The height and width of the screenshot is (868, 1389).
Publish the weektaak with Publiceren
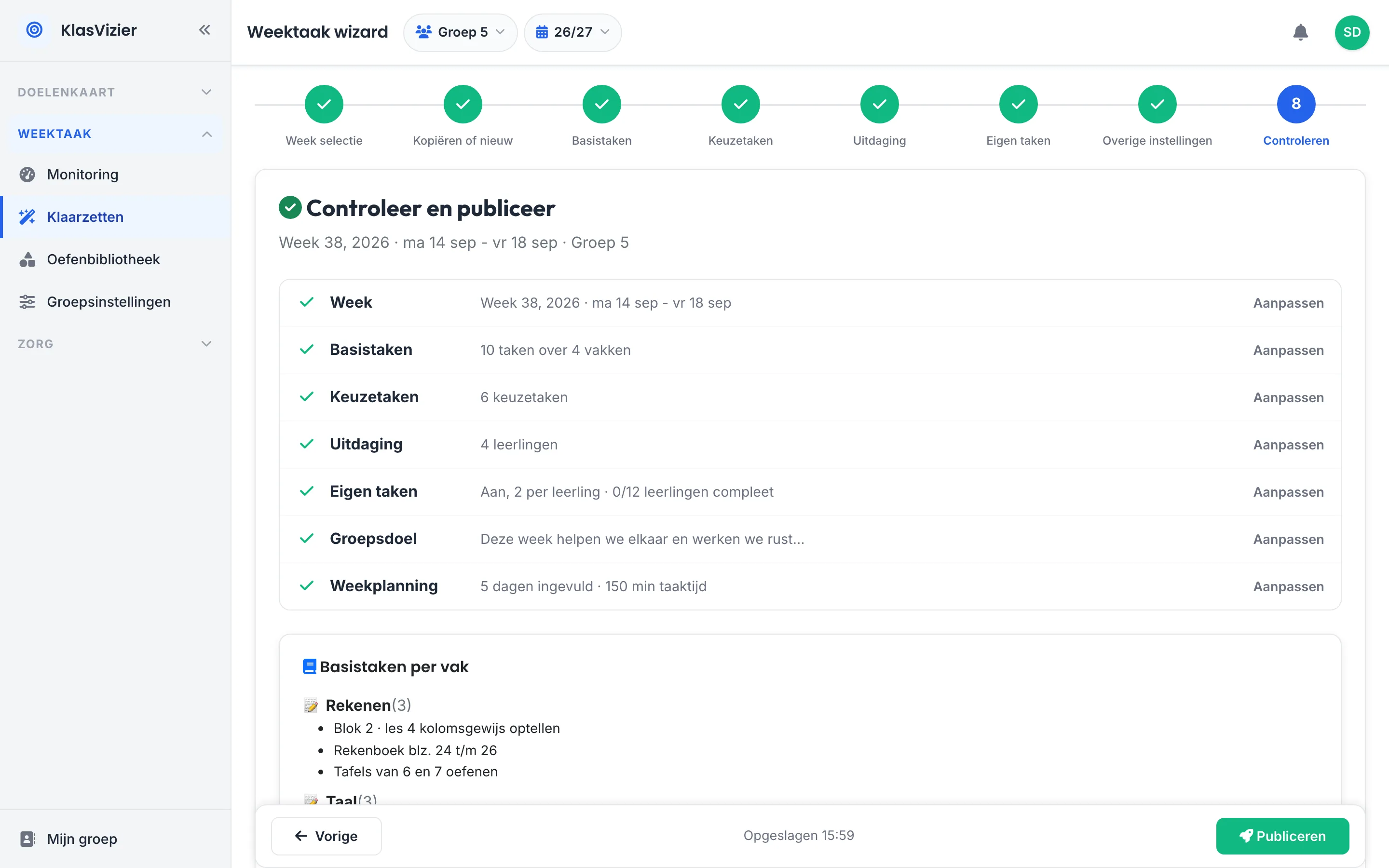(x=1282, y=836)
